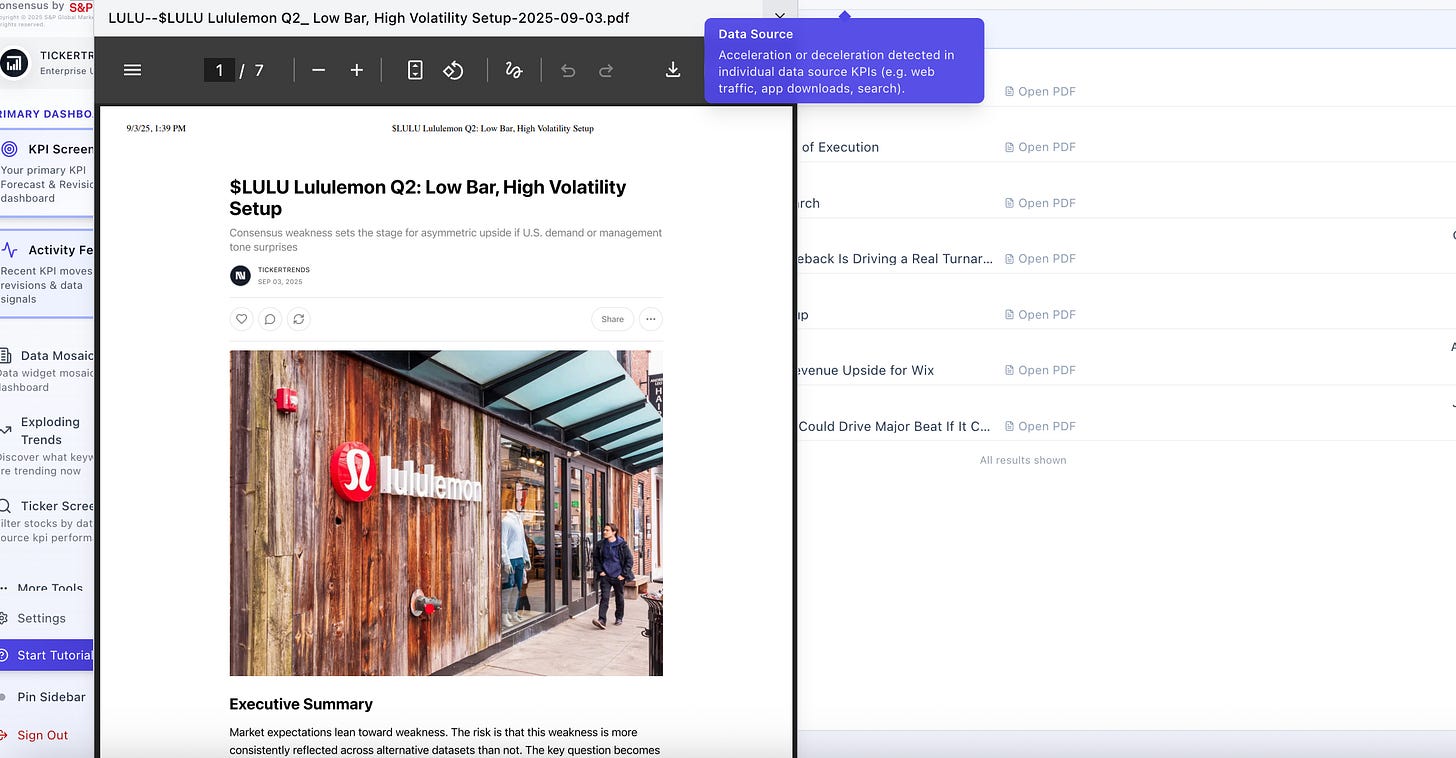1456x758 pixels.
Task: Click the Start Tutorial button
Action: (46, 655)
